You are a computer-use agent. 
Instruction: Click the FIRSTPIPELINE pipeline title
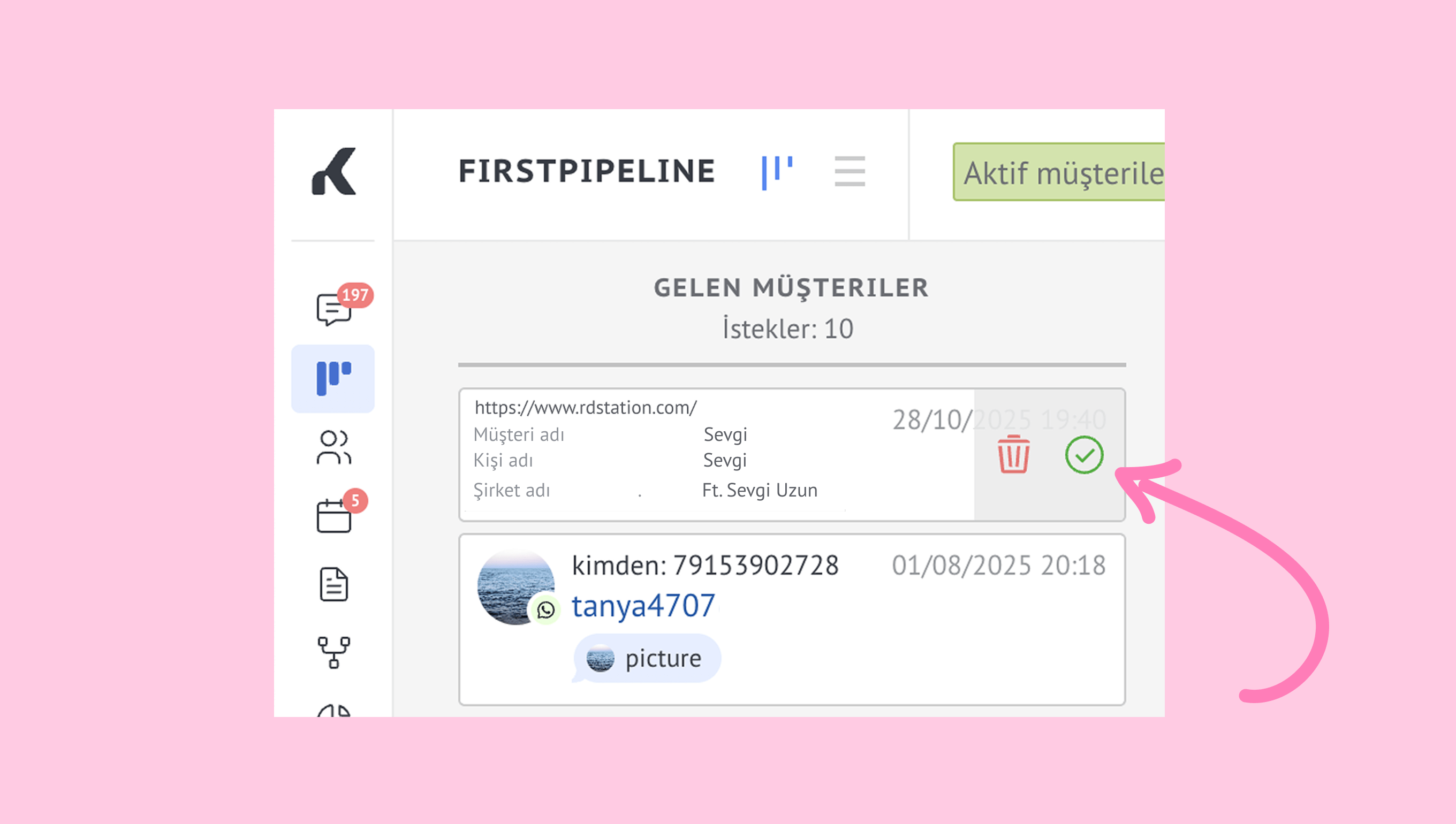(x=587, y=171)
